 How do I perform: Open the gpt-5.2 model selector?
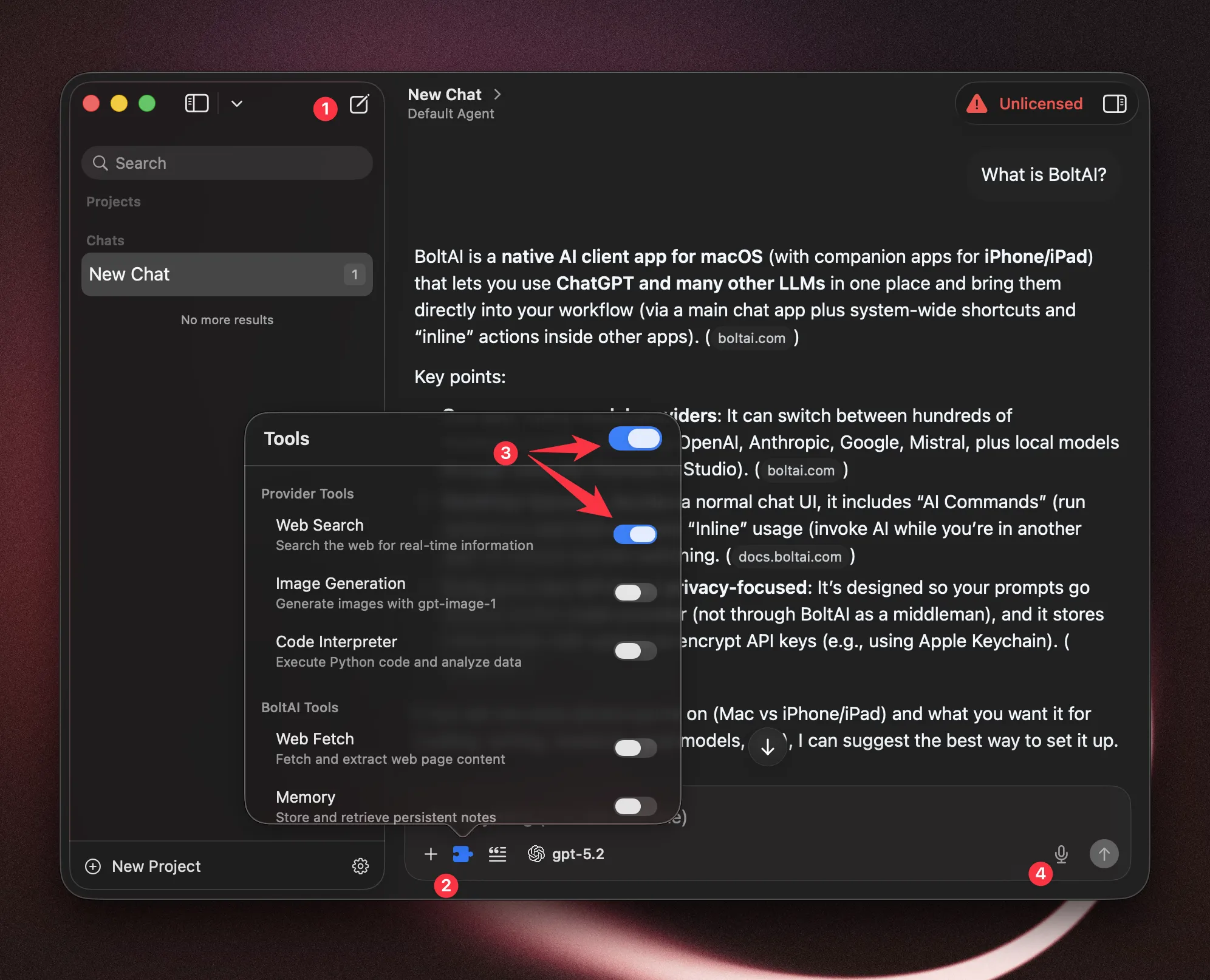click(x=566, y=854)
